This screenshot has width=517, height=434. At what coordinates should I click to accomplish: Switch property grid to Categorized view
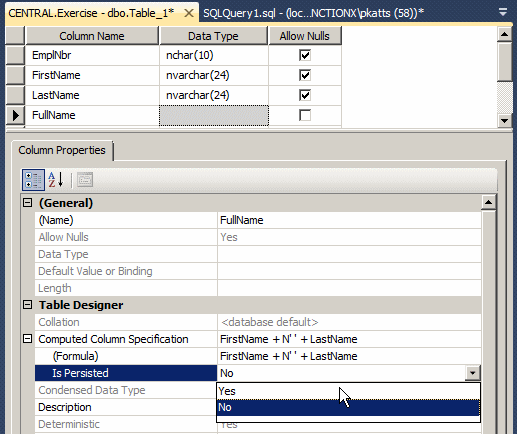(x=33, y=180)
